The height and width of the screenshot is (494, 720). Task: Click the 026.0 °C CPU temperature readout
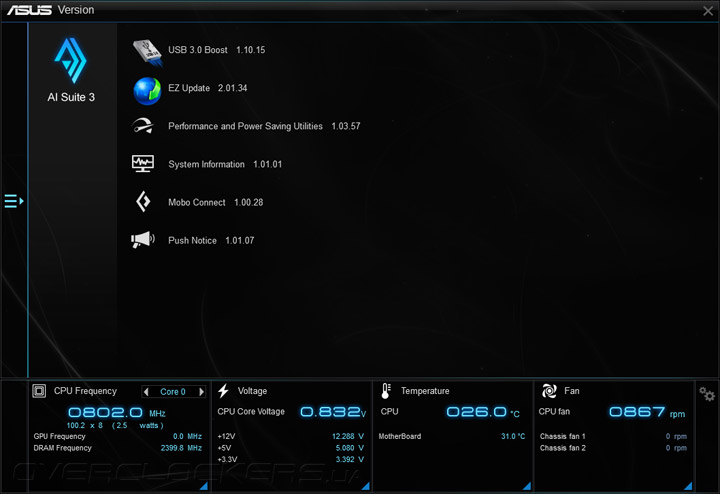[x=483, y=412]
